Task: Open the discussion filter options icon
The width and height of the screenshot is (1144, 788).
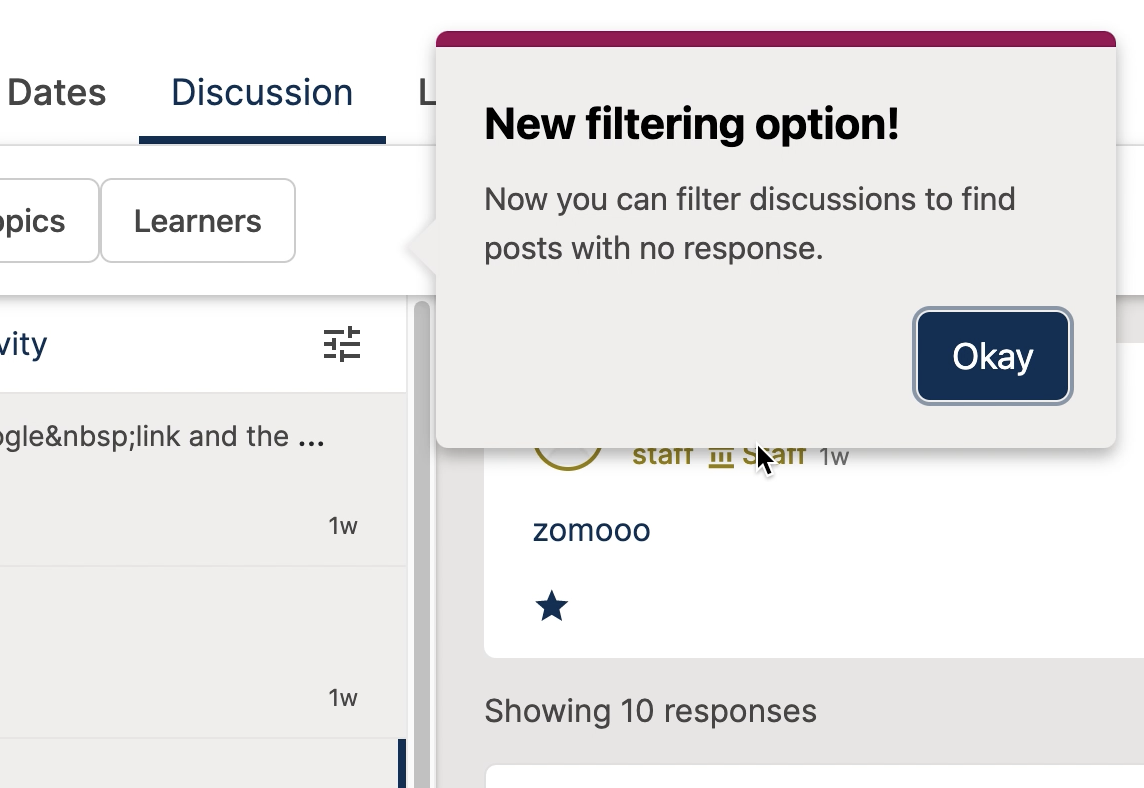Action: (342, 344)
